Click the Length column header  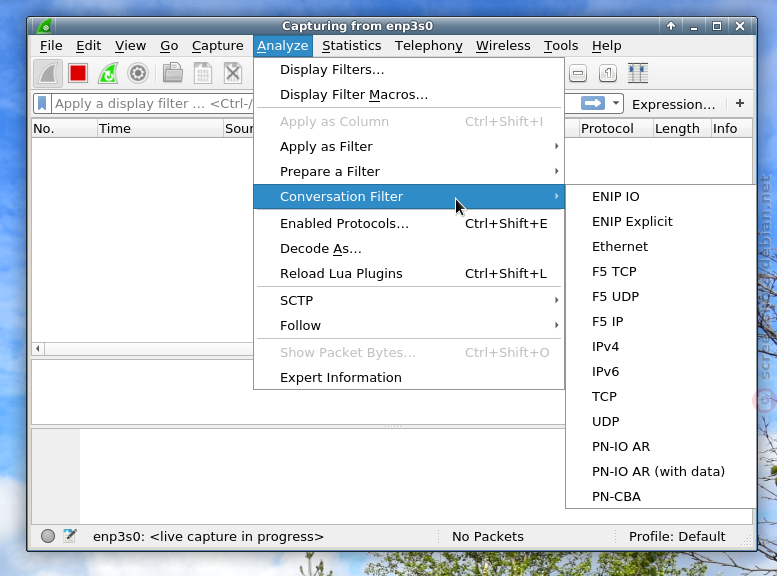pos(682,128)
